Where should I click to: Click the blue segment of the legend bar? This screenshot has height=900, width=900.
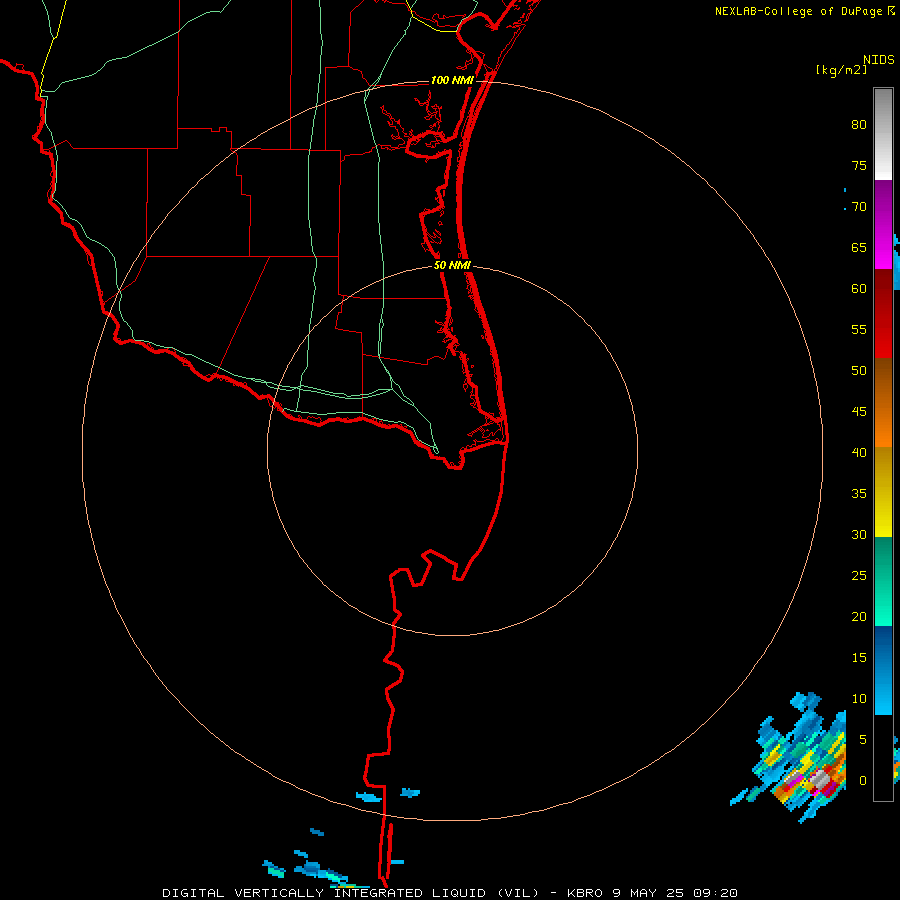(x=883, y=670)
